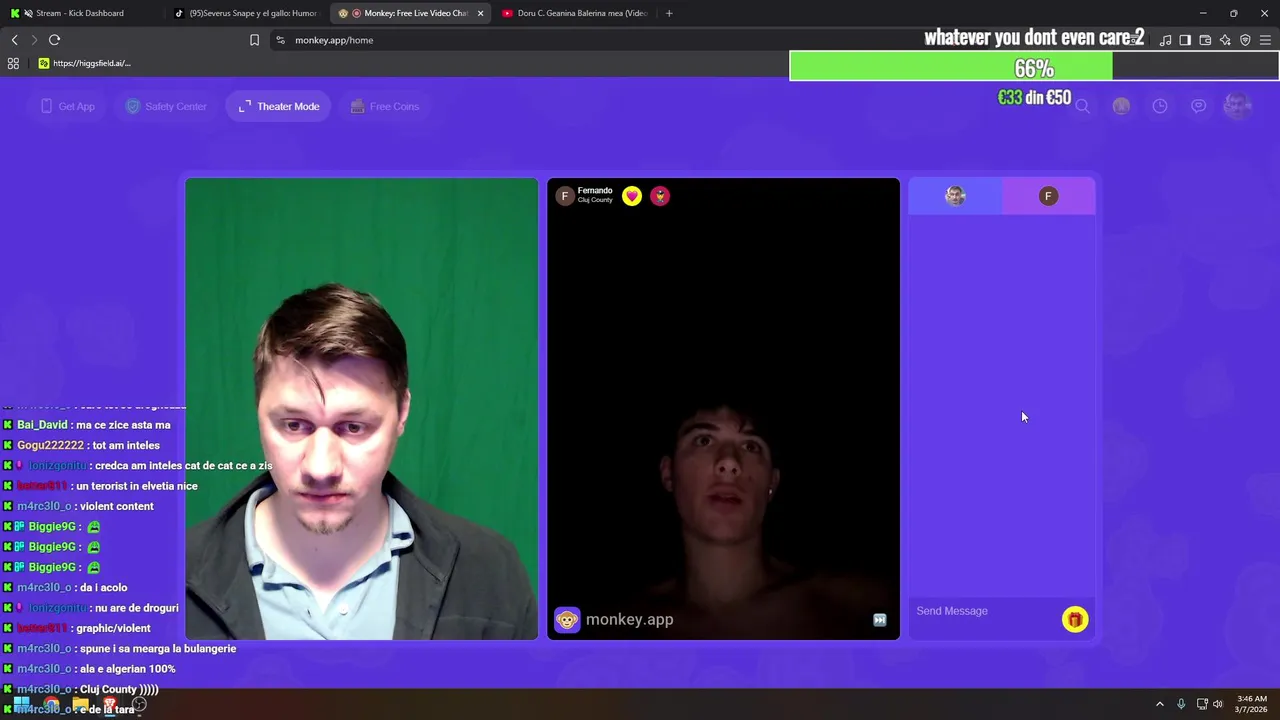Expand the system tray hidden icons chevron

coord(1160,704)
